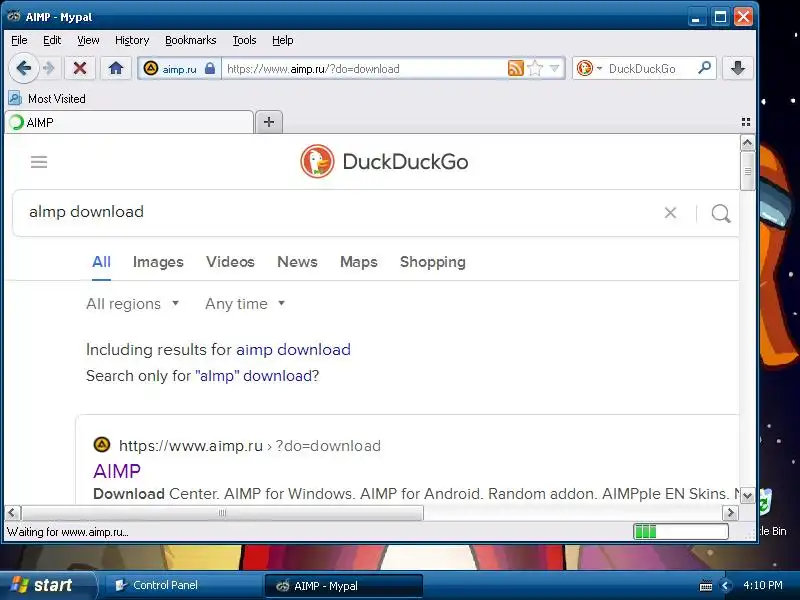Select the AIMP browser tab
Image resolution: width=800 pixels, height=600 pixels.
click(129, 122)
